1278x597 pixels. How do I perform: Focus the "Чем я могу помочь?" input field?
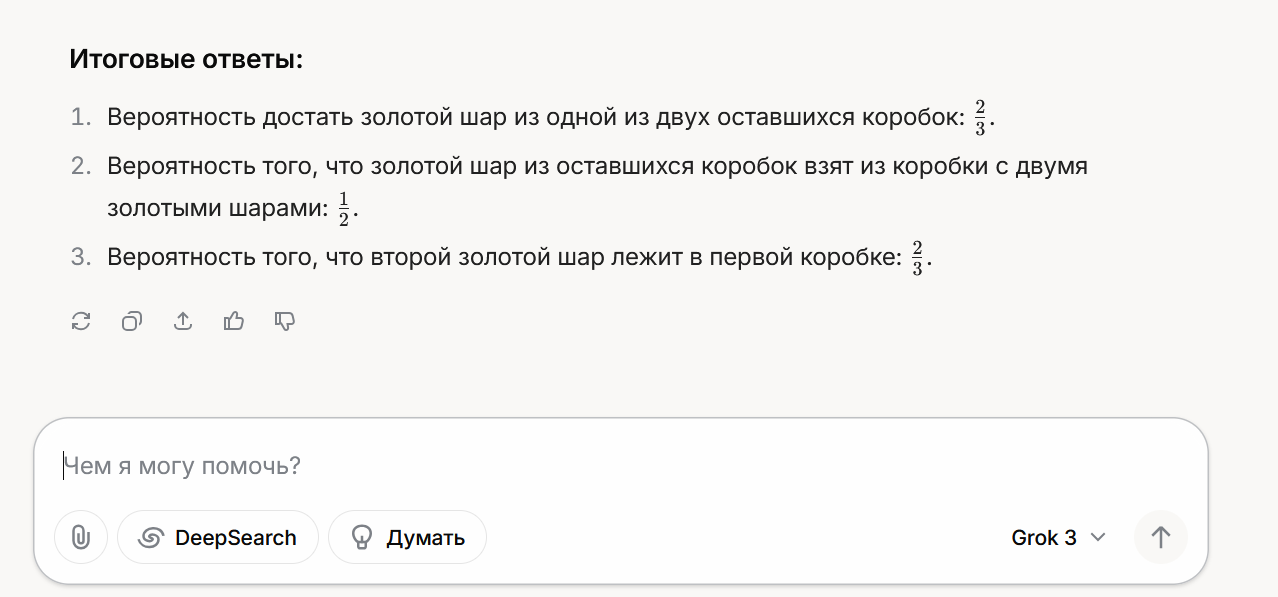pos(600,466)
